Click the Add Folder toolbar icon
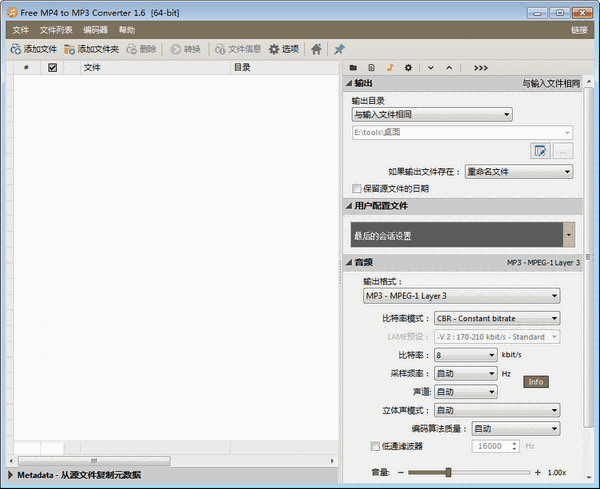The width and height of the screenshot is (600, 489). (x=69, y=49)
